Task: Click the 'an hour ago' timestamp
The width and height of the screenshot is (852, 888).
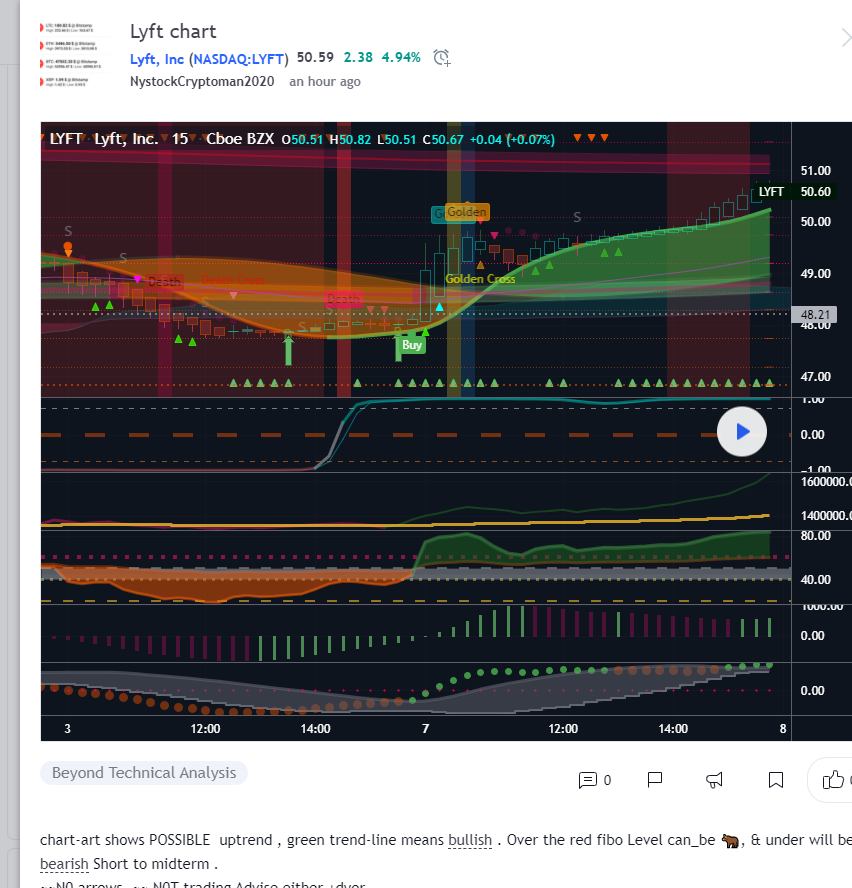Action: point(325,82)
